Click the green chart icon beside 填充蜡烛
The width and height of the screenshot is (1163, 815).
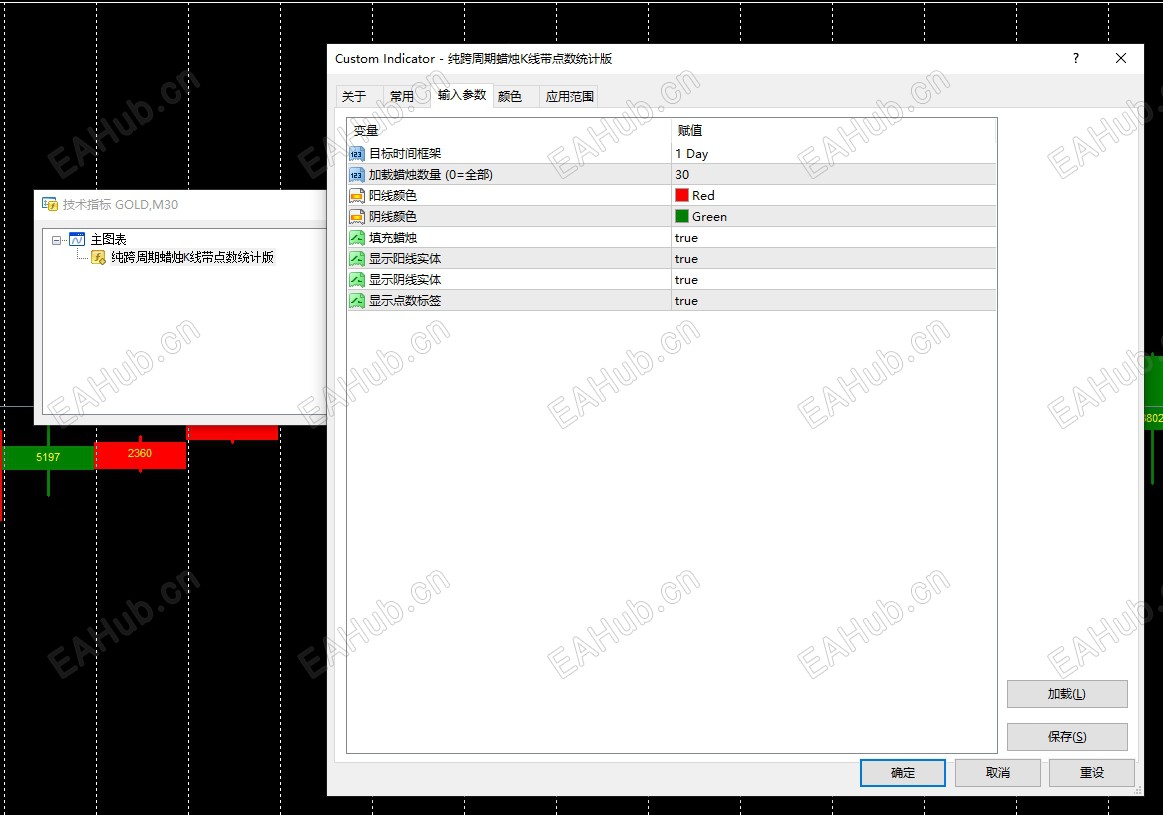click(x=357, y=237)
